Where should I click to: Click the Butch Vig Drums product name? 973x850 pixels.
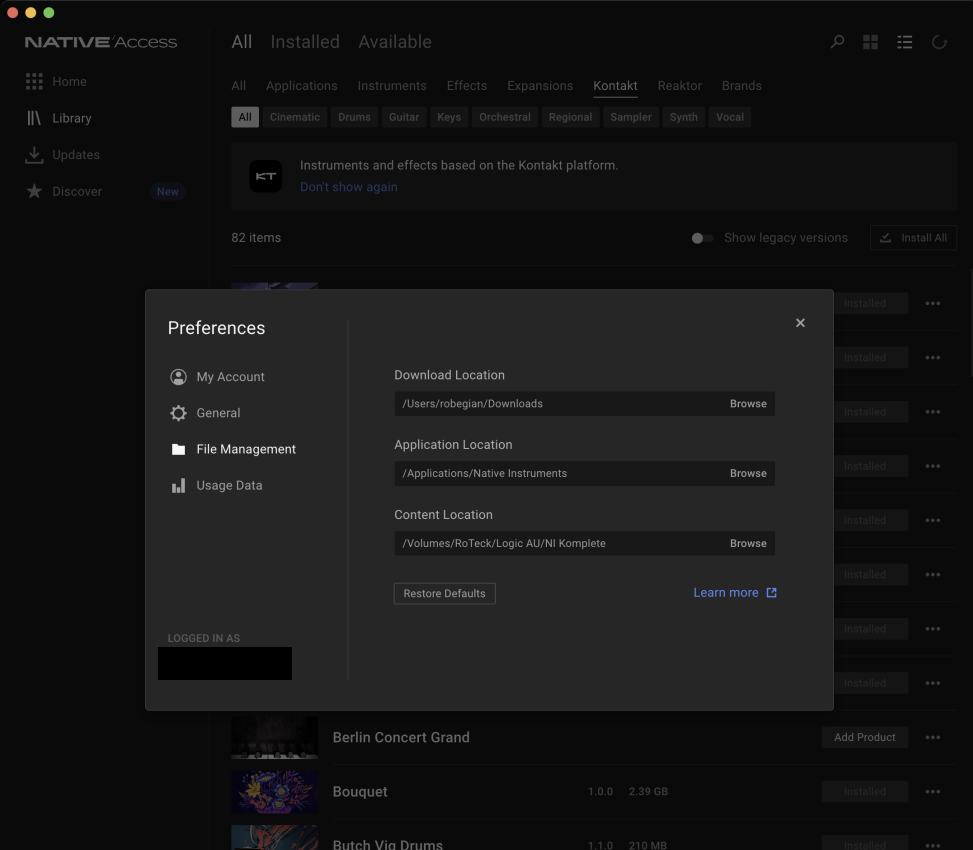(x=387, y=844)
